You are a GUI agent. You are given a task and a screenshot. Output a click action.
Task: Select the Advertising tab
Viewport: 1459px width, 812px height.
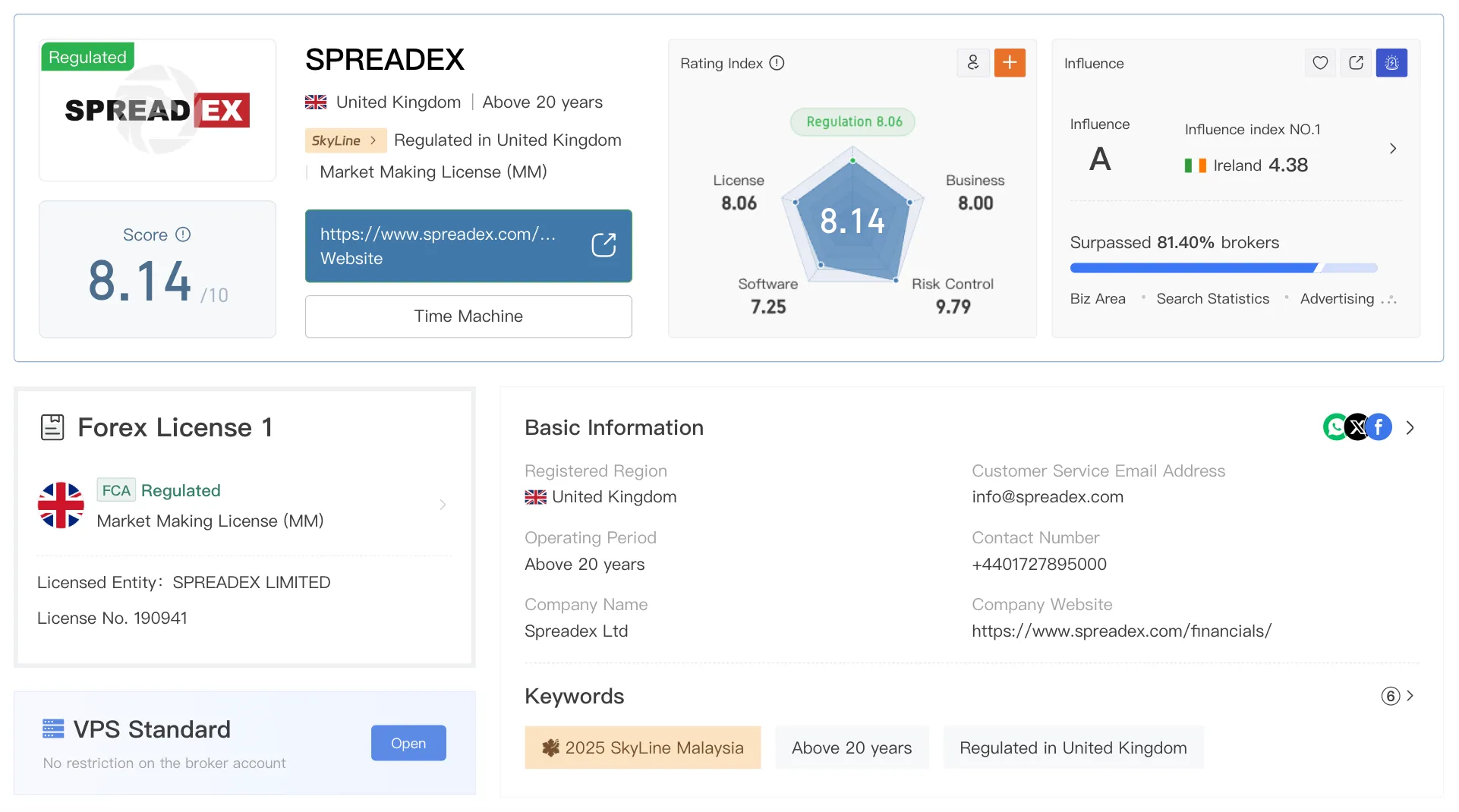[1337, 299]
